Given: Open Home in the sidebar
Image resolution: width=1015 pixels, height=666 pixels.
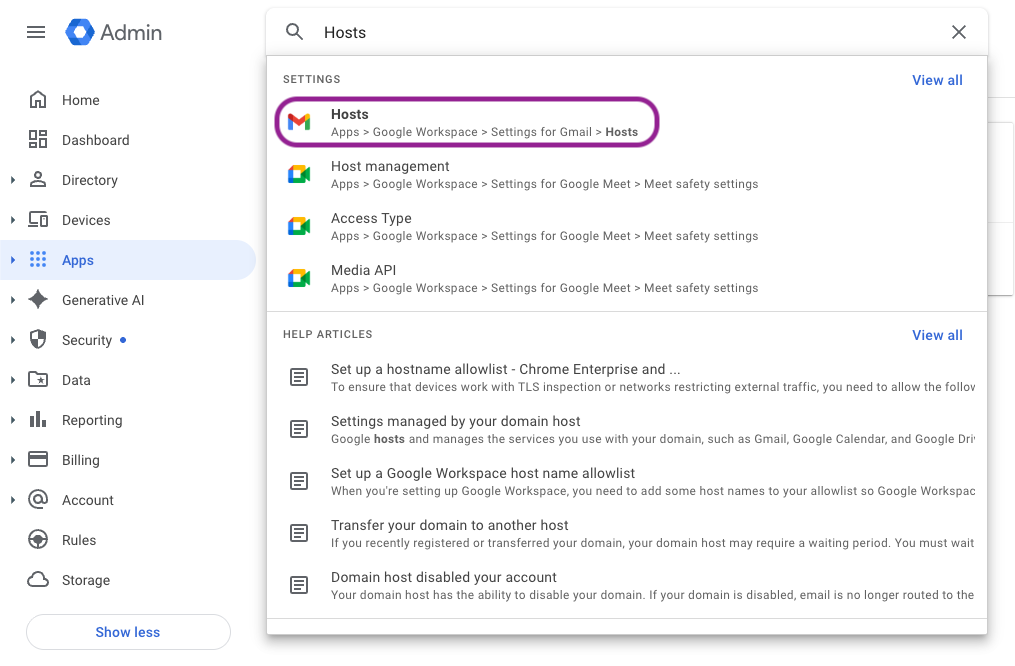Looking at the screenshot, I should tap(80, 100).
